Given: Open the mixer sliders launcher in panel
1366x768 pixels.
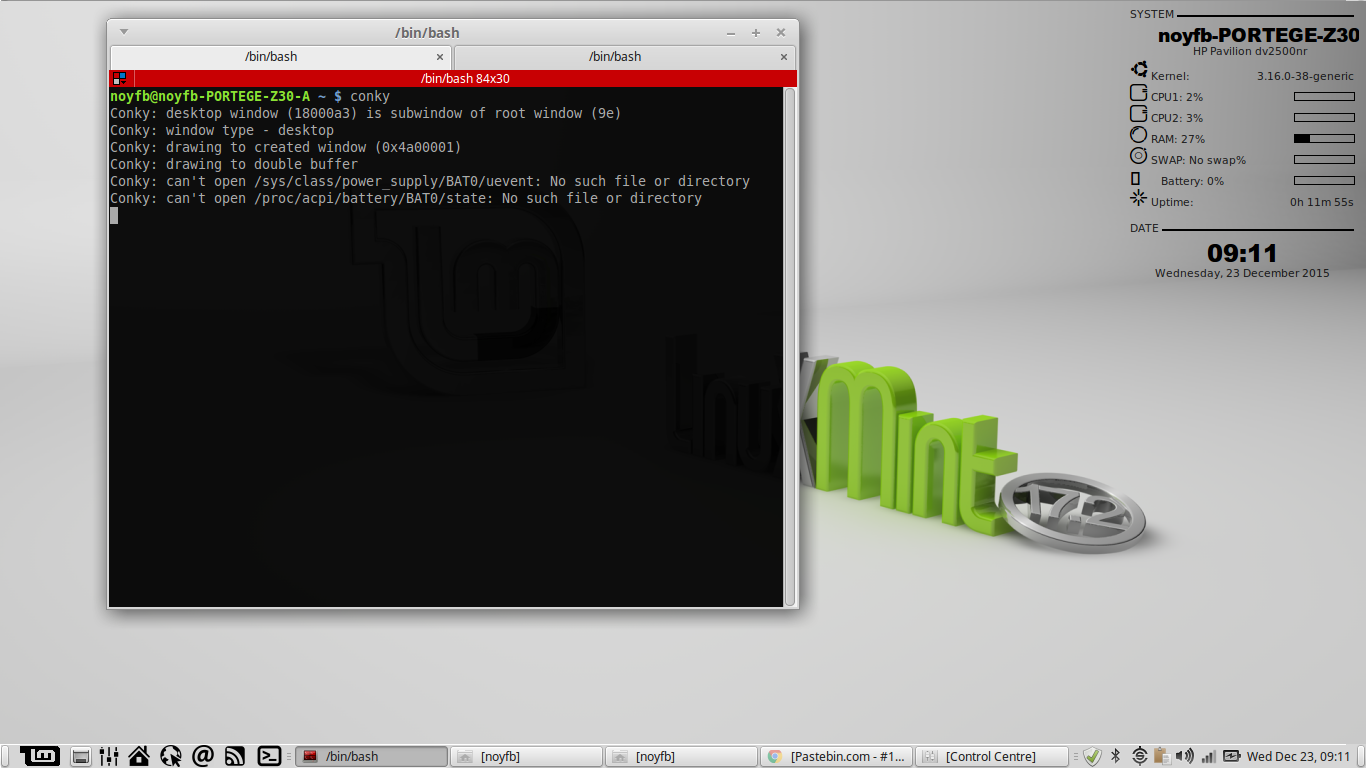Looking at the screenshot, I should [x=110, y=756].
